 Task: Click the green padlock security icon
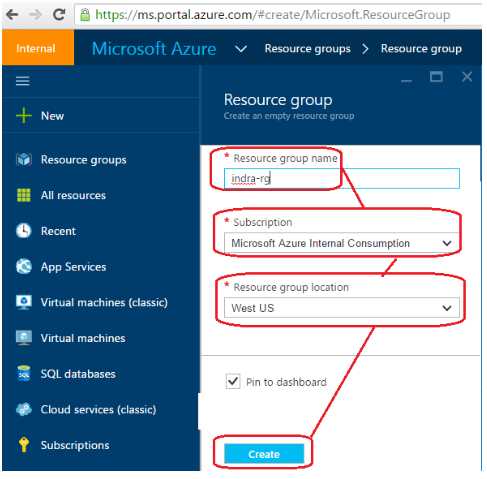tap(85, 15)
